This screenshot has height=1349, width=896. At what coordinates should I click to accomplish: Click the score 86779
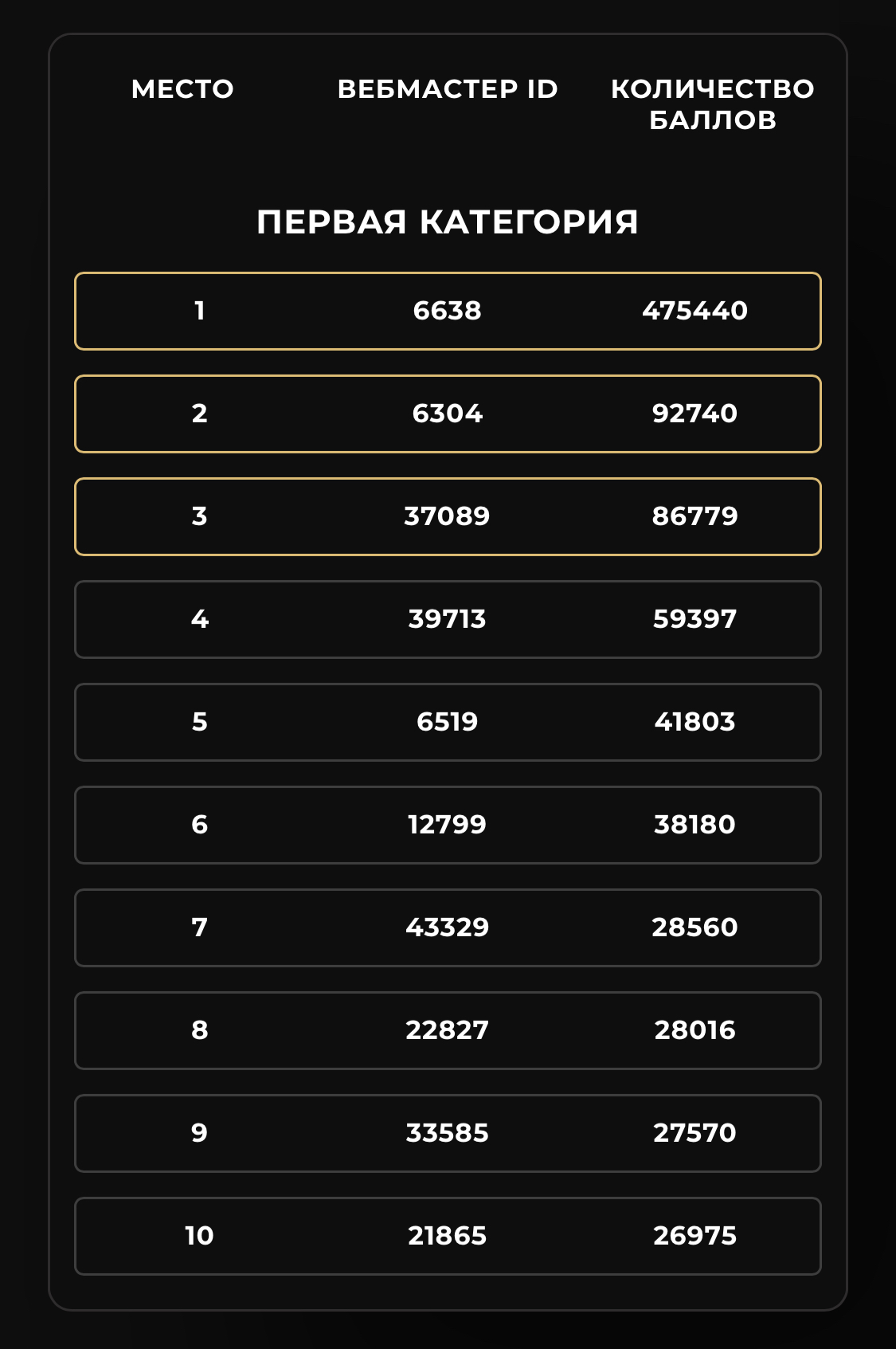coord(694,516)
